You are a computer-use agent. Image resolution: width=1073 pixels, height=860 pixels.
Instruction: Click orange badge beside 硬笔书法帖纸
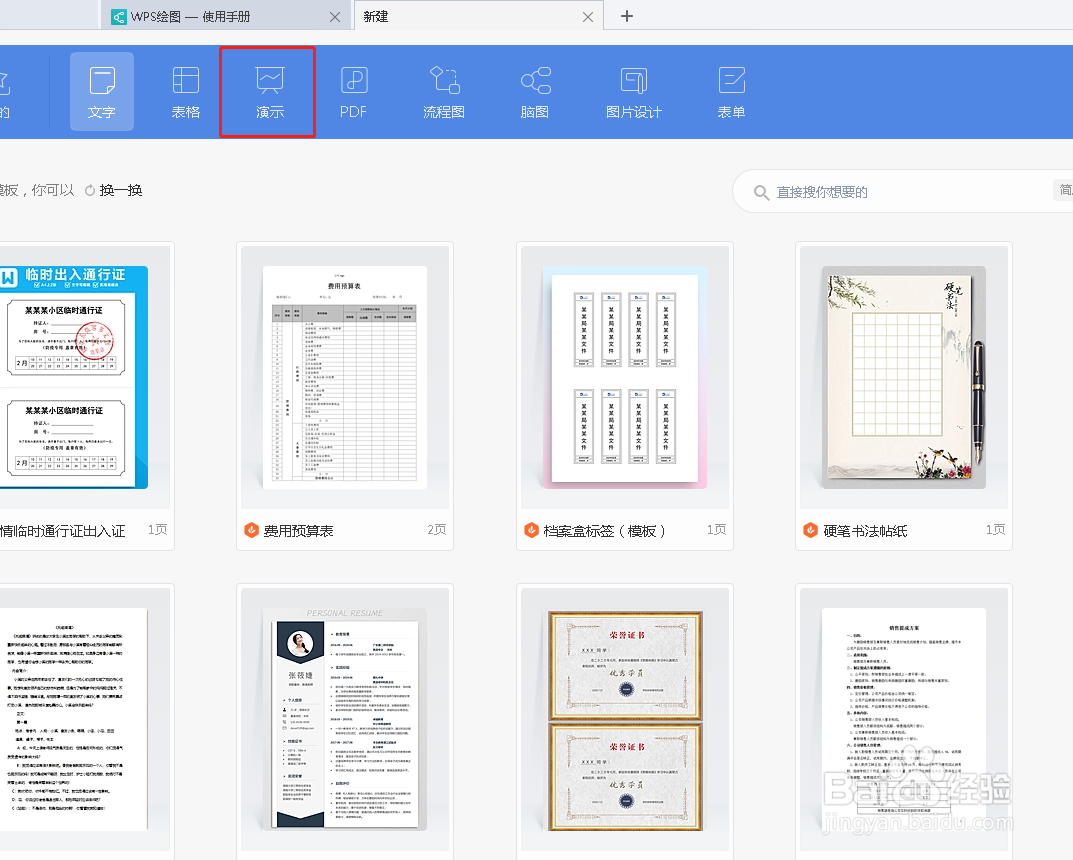810,530
